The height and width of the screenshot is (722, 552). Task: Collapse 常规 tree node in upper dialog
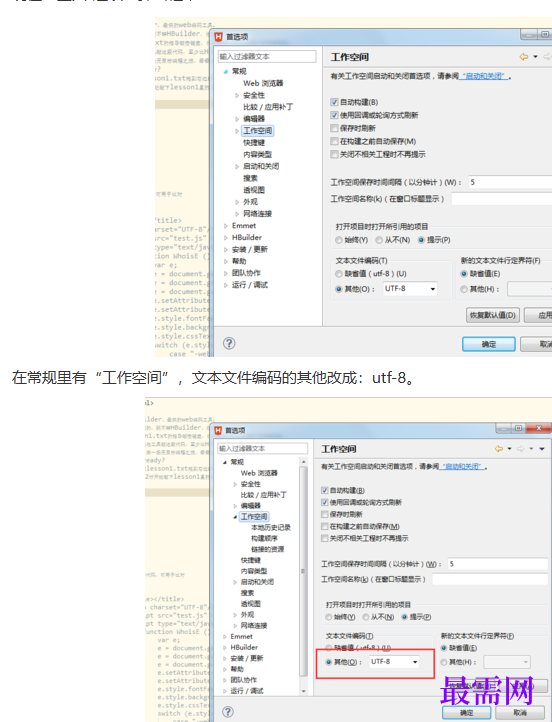coord(225,71)
